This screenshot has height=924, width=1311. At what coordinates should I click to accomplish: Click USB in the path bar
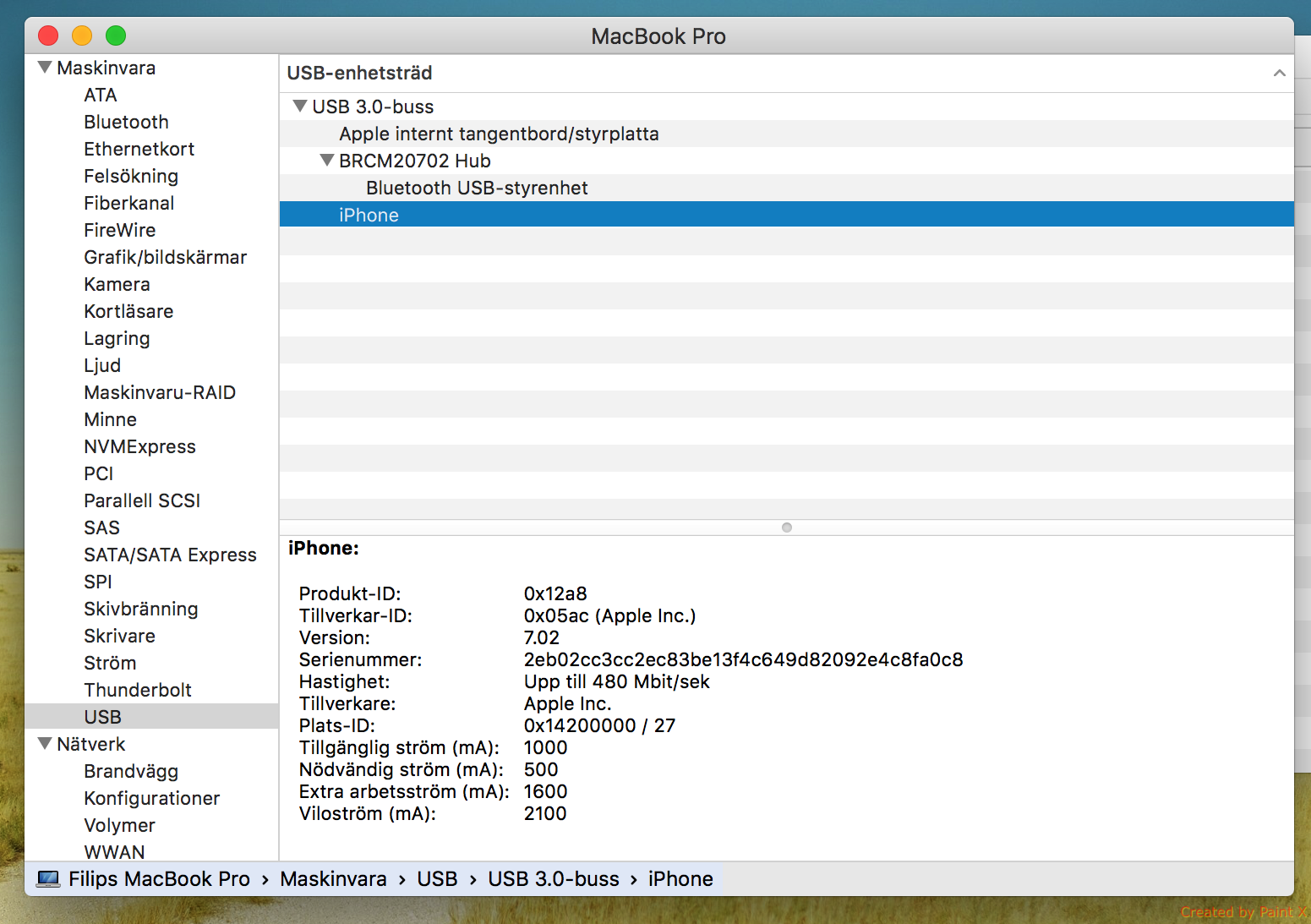(437, 879)
